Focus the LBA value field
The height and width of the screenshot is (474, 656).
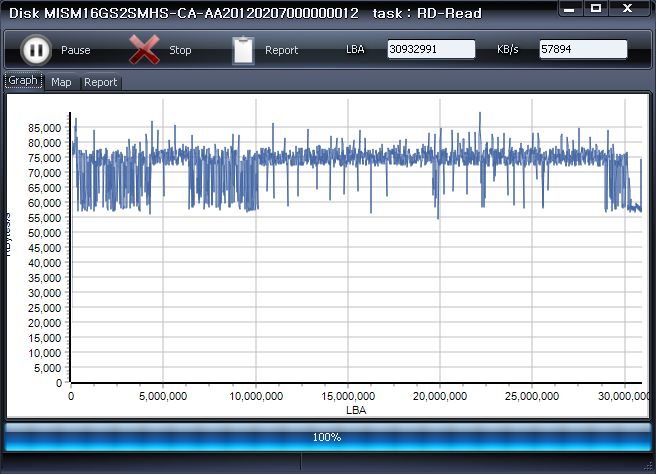pos(431,49)
